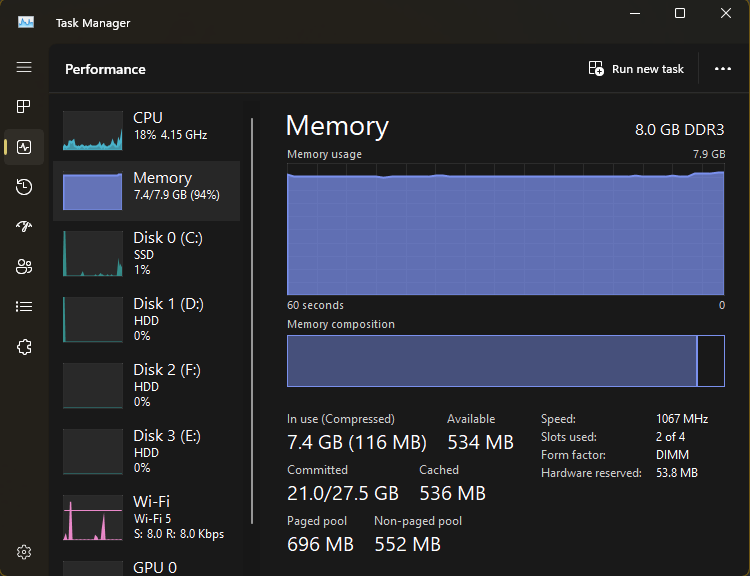Open the Processes page icon
Screen dimensions: 750x576
click(24, 106)
